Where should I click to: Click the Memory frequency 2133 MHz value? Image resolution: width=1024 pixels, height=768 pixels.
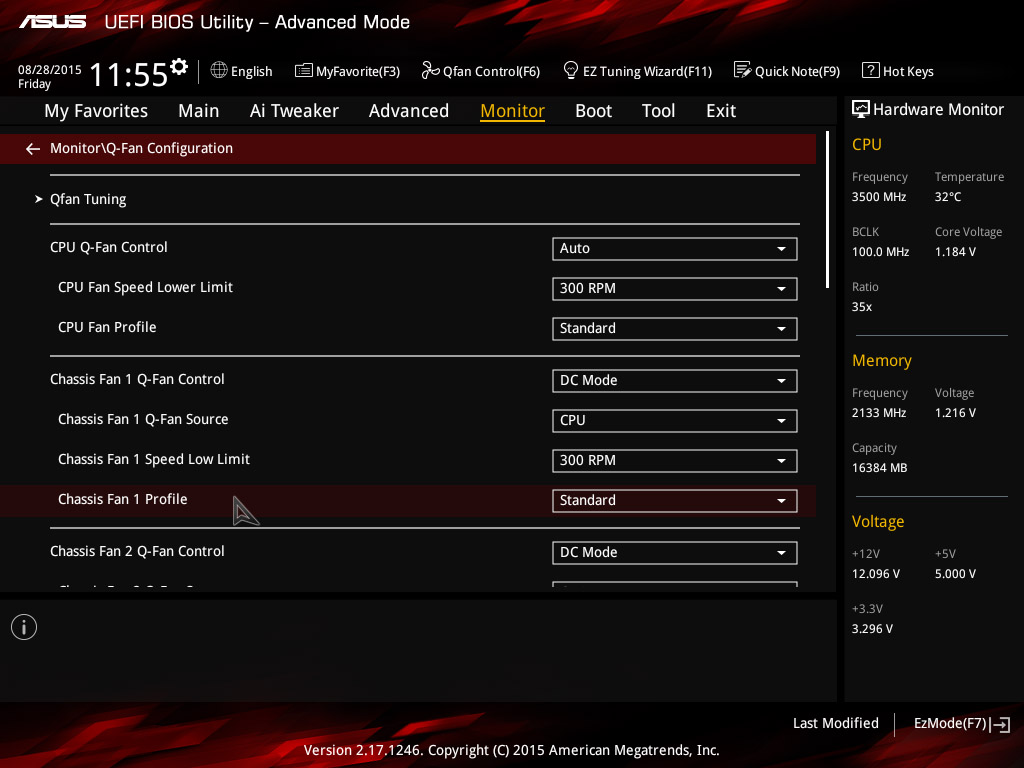[x=879, y=413]
